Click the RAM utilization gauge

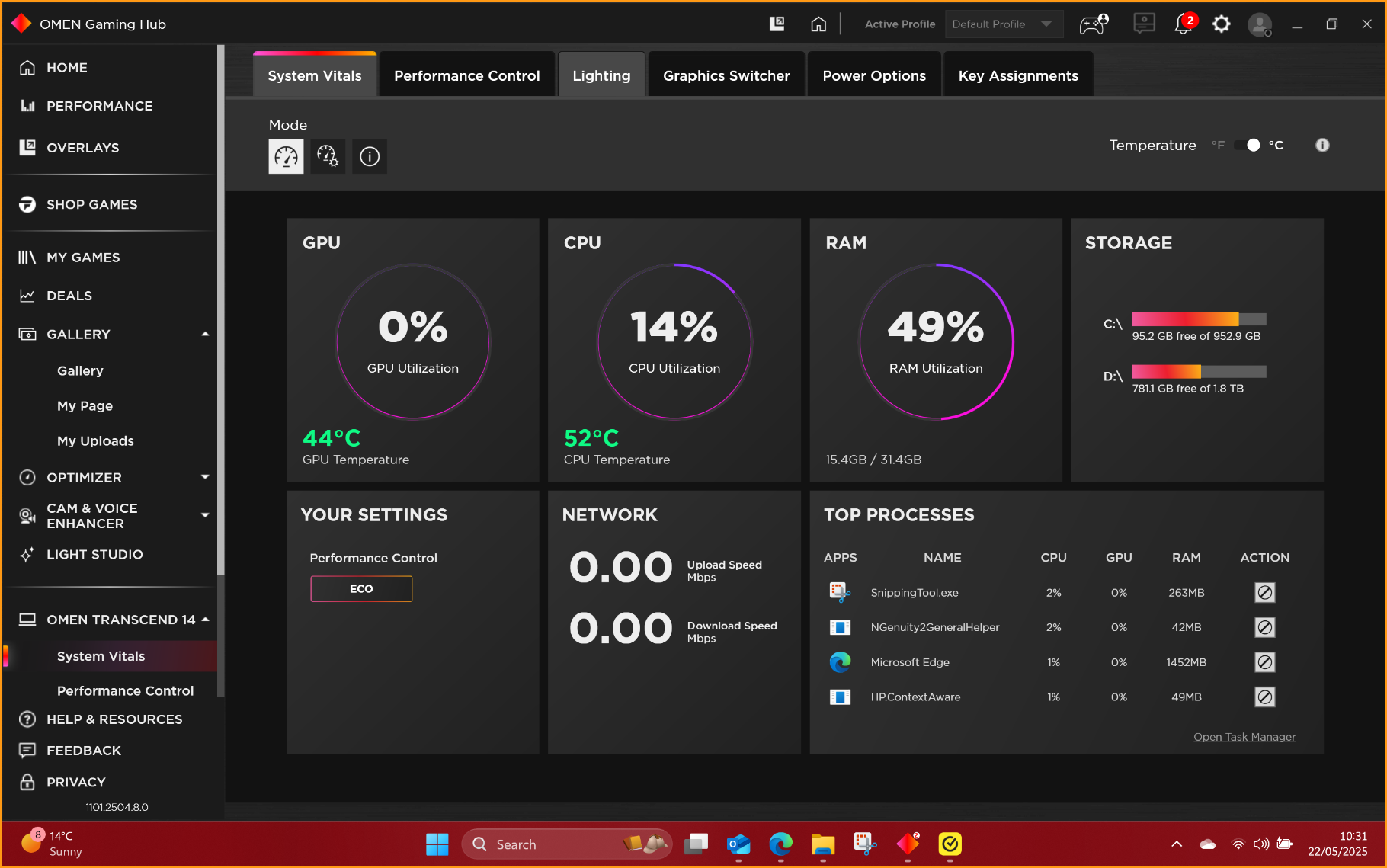click(x=936, y=341)
